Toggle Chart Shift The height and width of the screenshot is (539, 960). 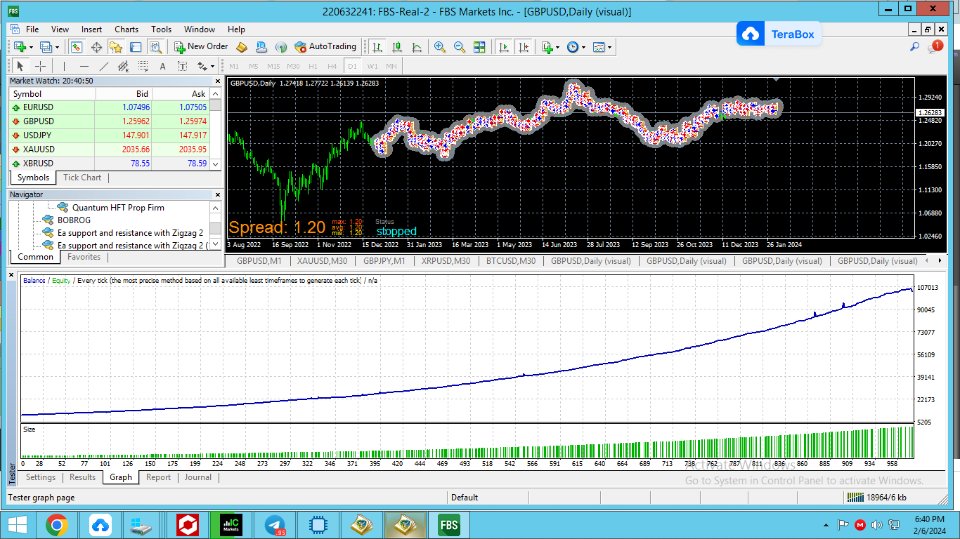pos(523,47)
